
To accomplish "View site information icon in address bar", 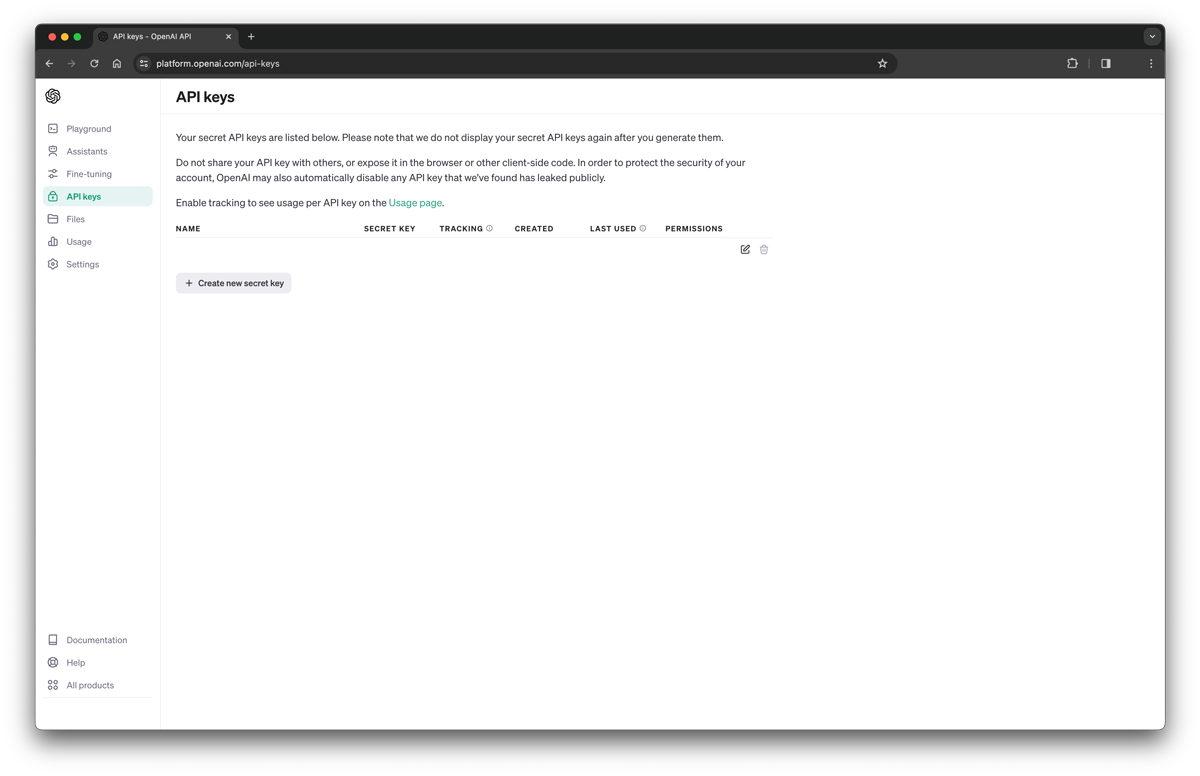I will point(144,63).
